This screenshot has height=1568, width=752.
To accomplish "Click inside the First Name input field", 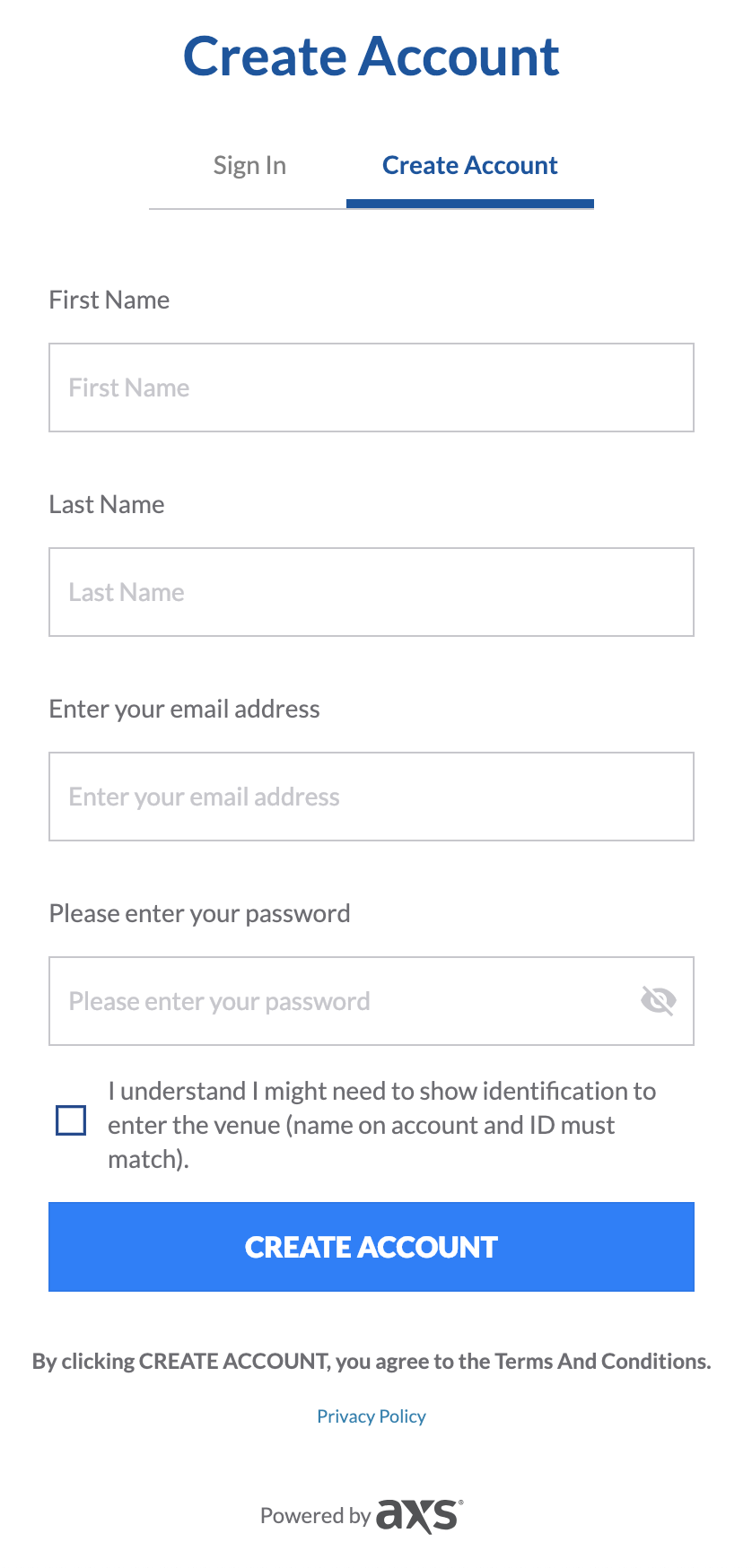I will [x=371, y=388].
